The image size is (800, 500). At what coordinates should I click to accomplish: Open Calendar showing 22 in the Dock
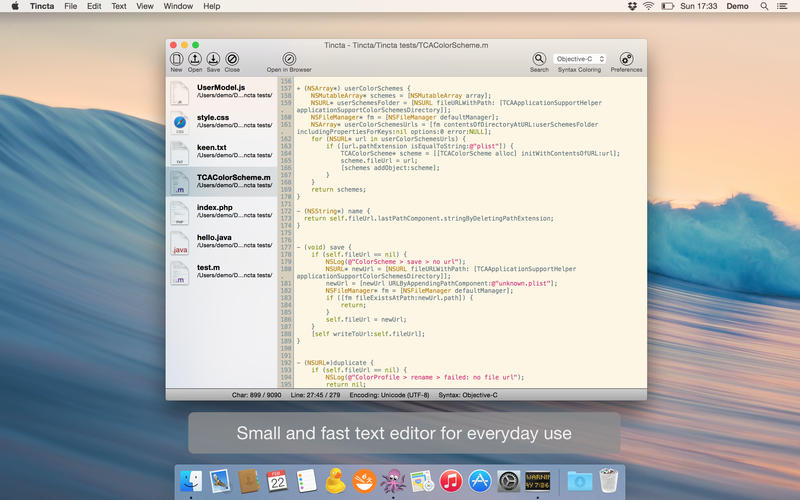pos(277,481)
